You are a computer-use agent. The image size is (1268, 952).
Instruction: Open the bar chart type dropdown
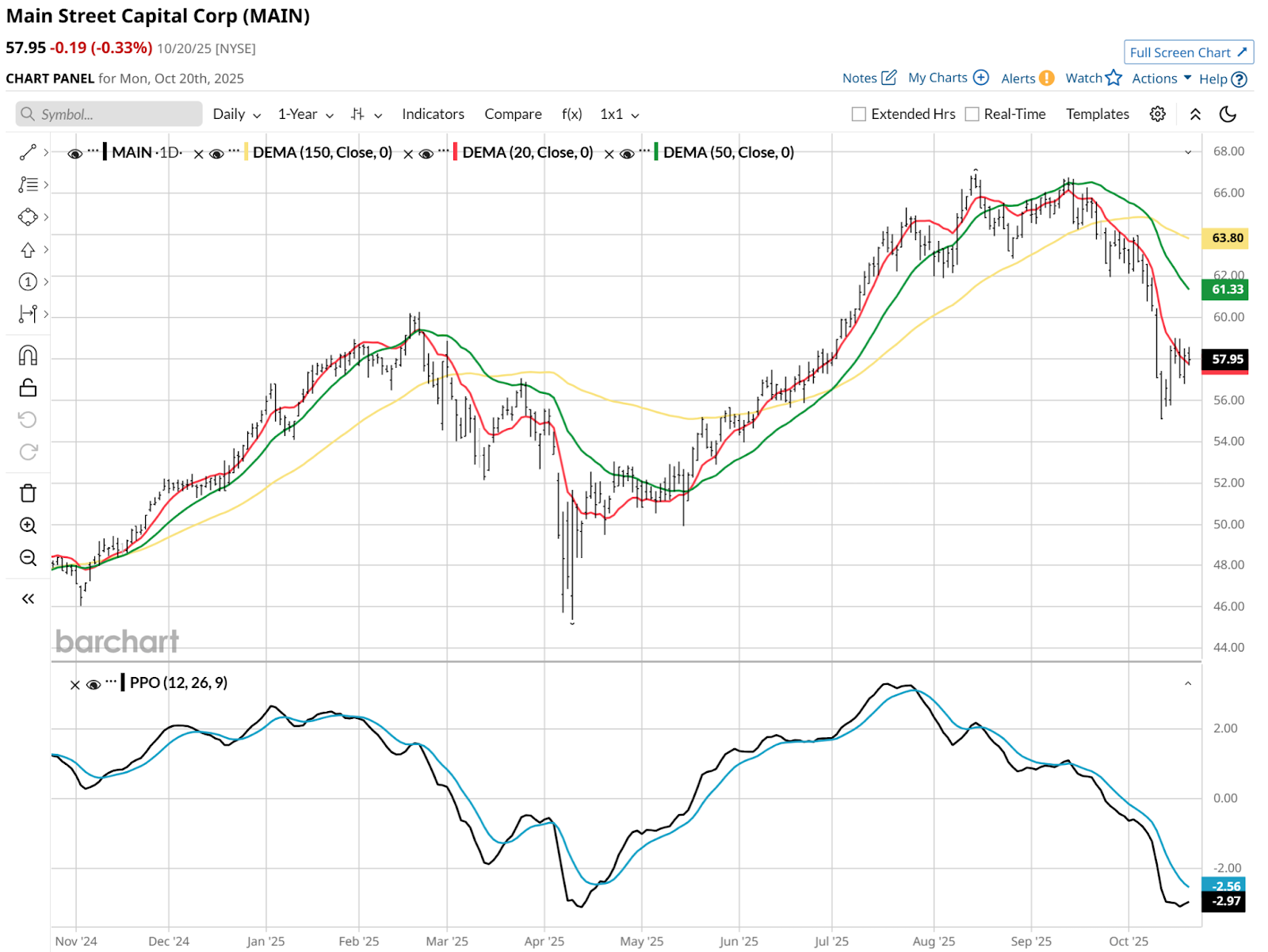coord(367,114)
